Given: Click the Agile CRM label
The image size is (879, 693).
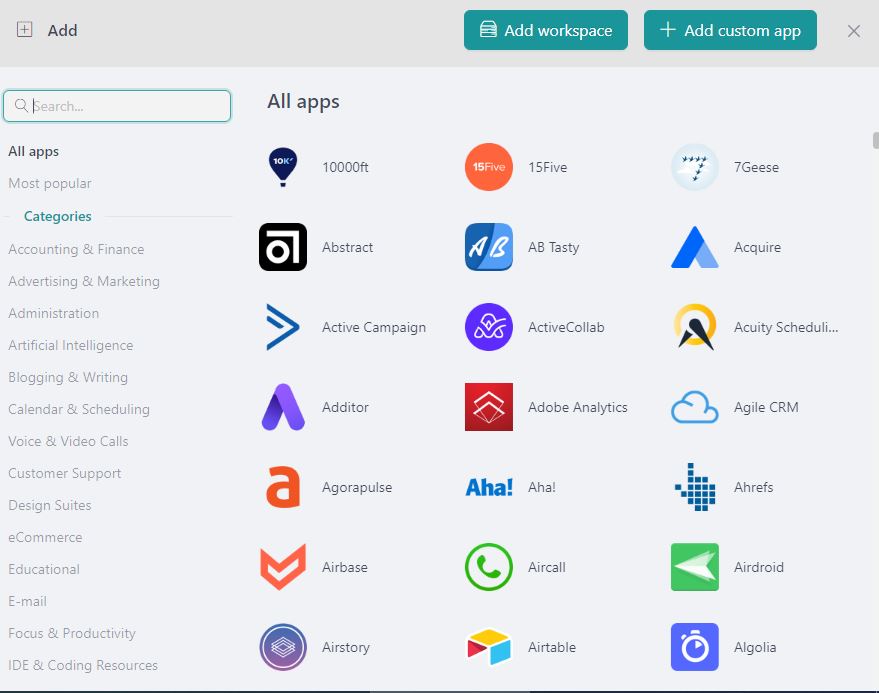Looking at the screenshot, I should tap(766, 407).
